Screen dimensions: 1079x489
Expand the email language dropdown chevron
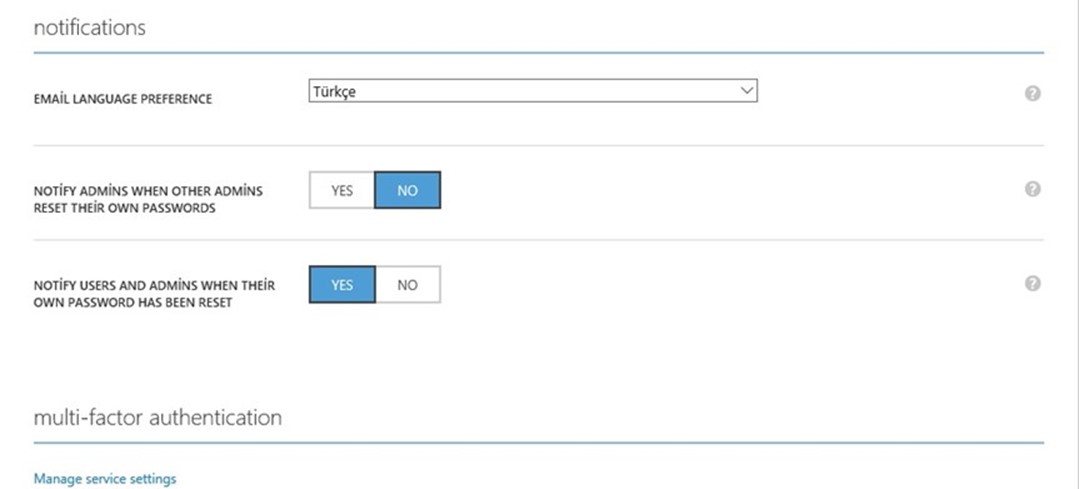746,91
